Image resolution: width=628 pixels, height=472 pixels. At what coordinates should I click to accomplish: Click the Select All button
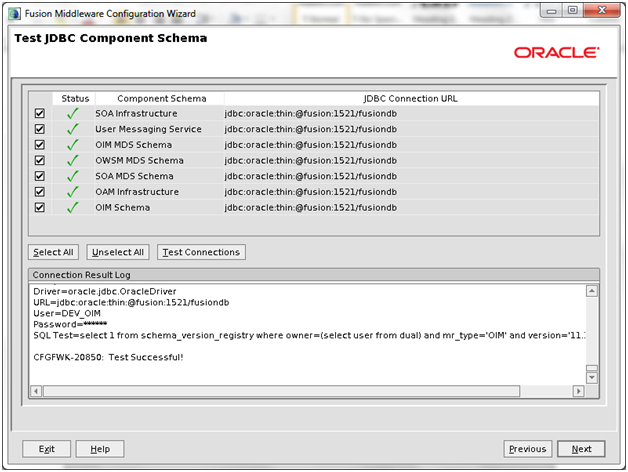[x=53, y=252]
